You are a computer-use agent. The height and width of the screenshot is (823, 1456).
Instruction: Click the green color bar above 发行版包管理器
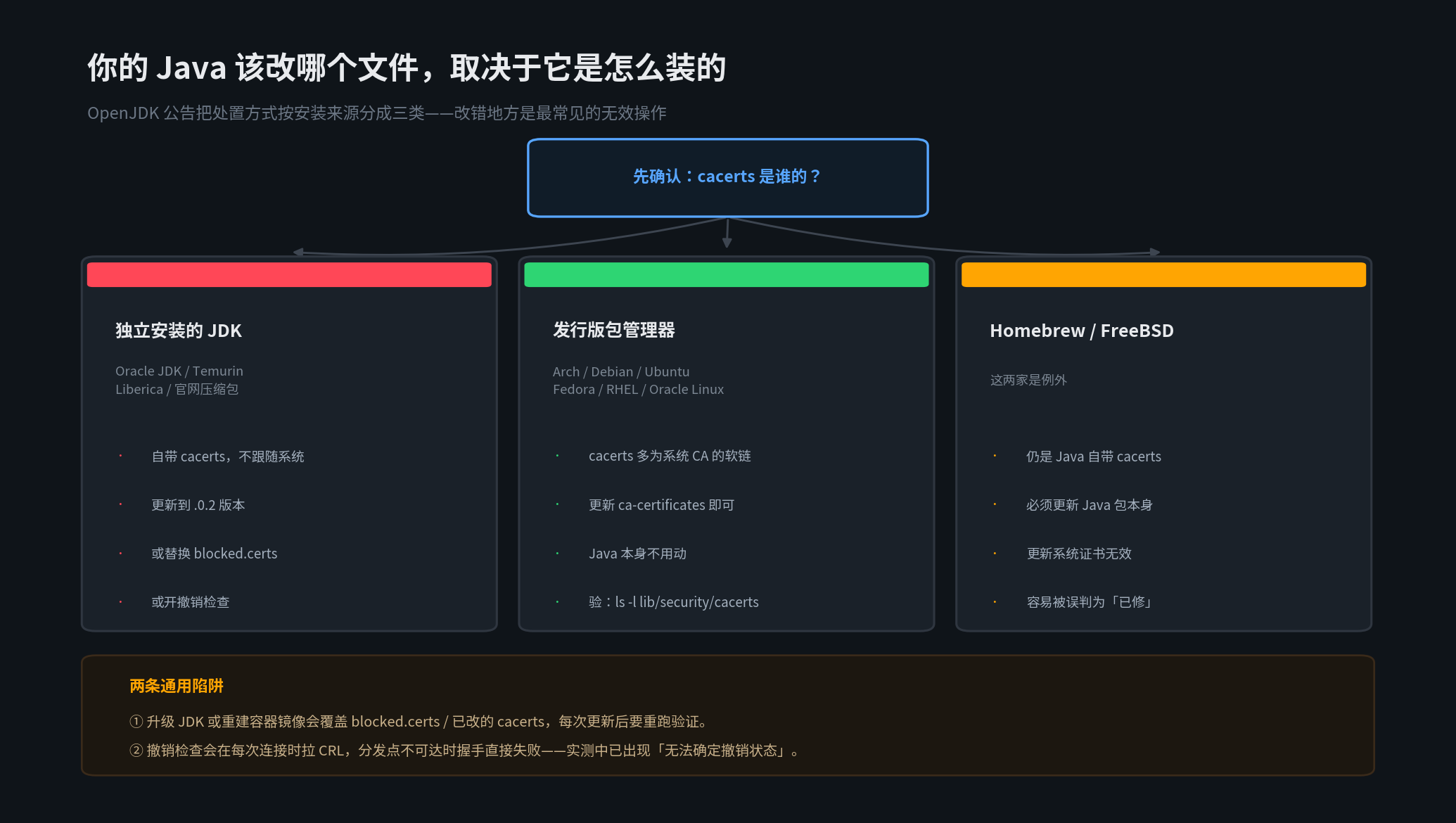[x=727, y=274]
